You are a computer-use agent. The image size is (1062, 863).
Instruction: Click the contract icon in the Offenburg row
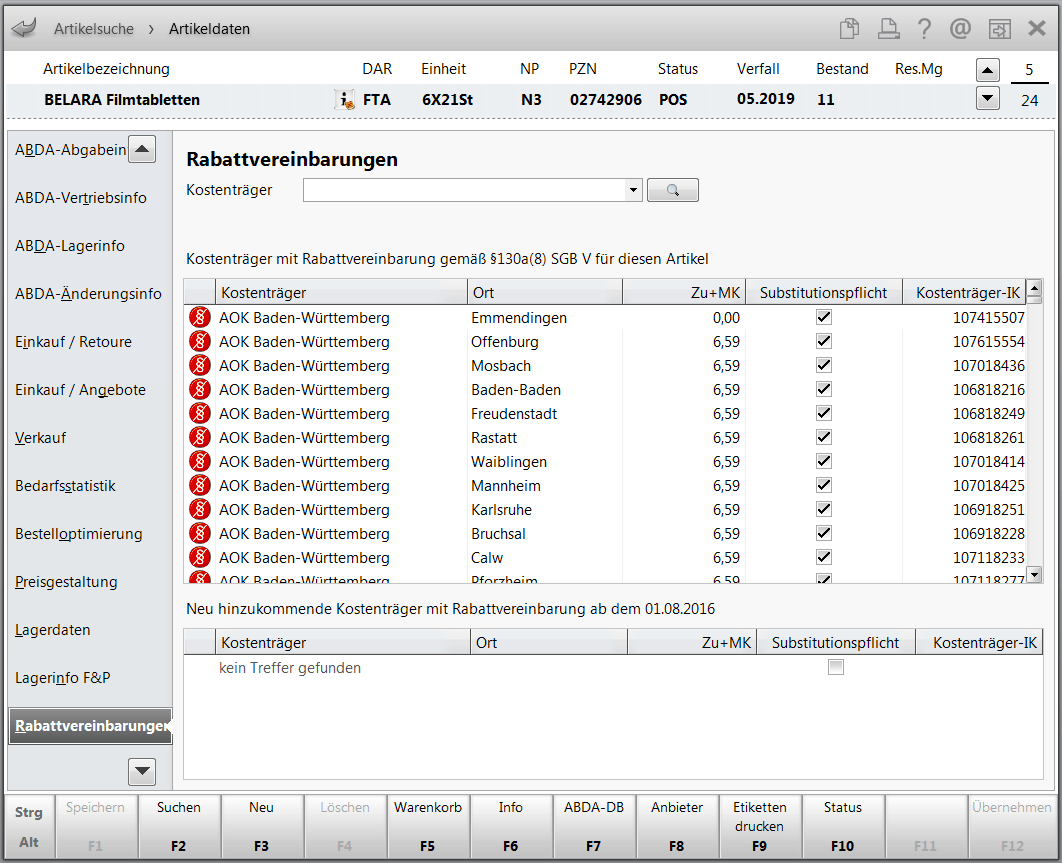click(x=200, y=341)
